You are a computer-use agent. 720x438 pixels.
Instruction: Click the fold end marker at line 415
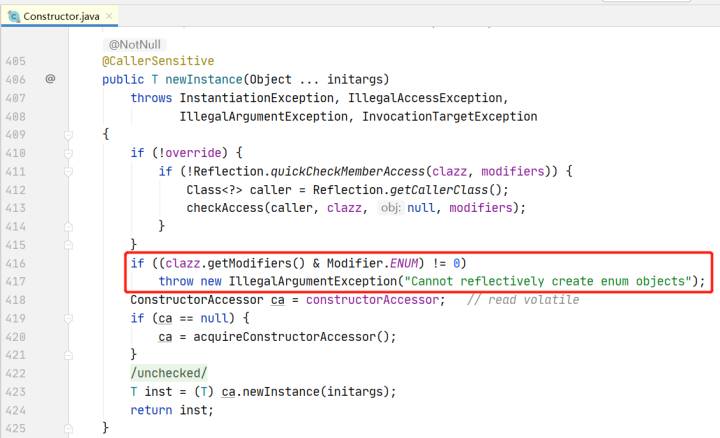click(x=68, y=245)
